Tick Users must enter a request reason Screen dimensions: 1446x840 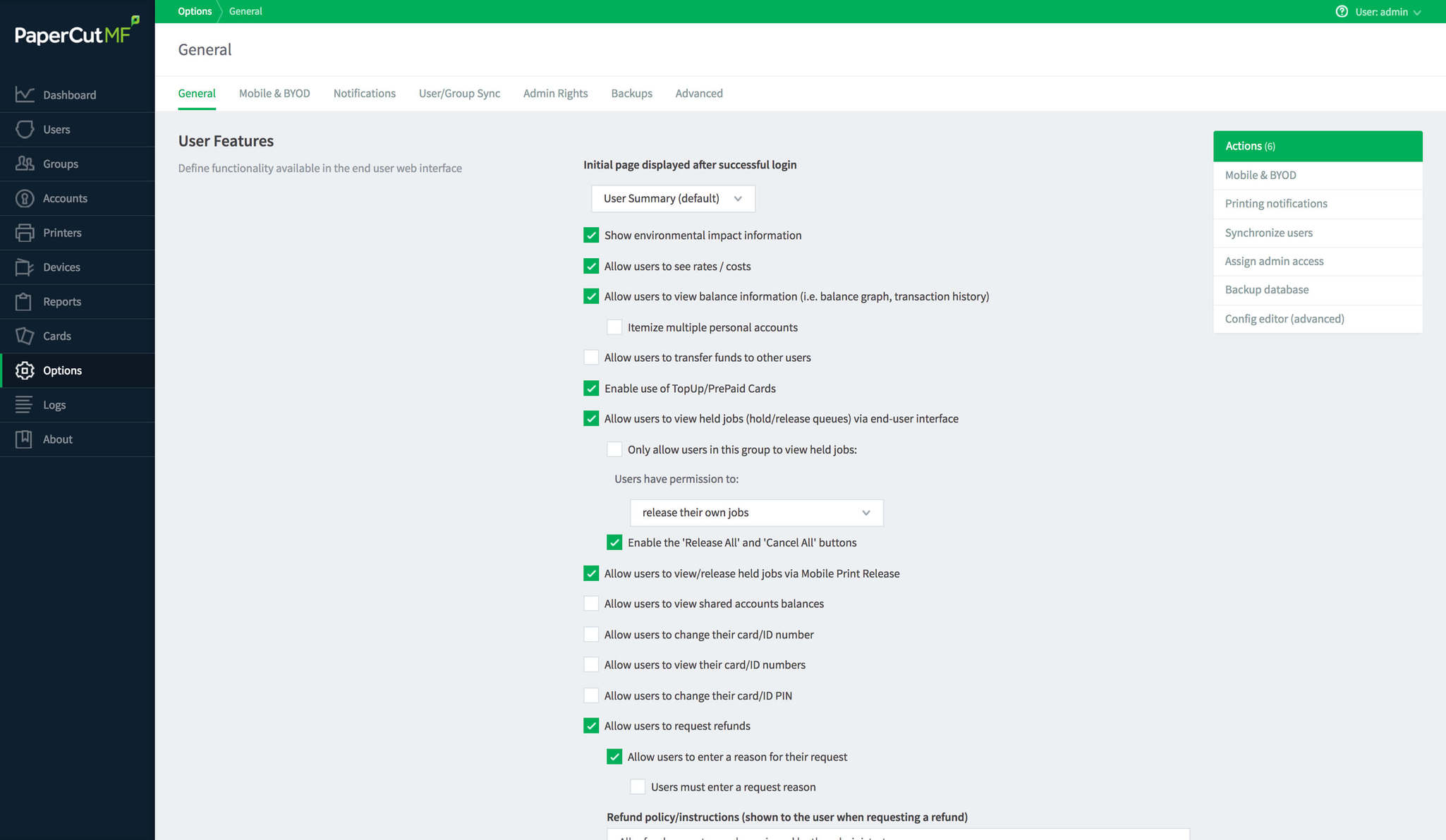[638, 787]
